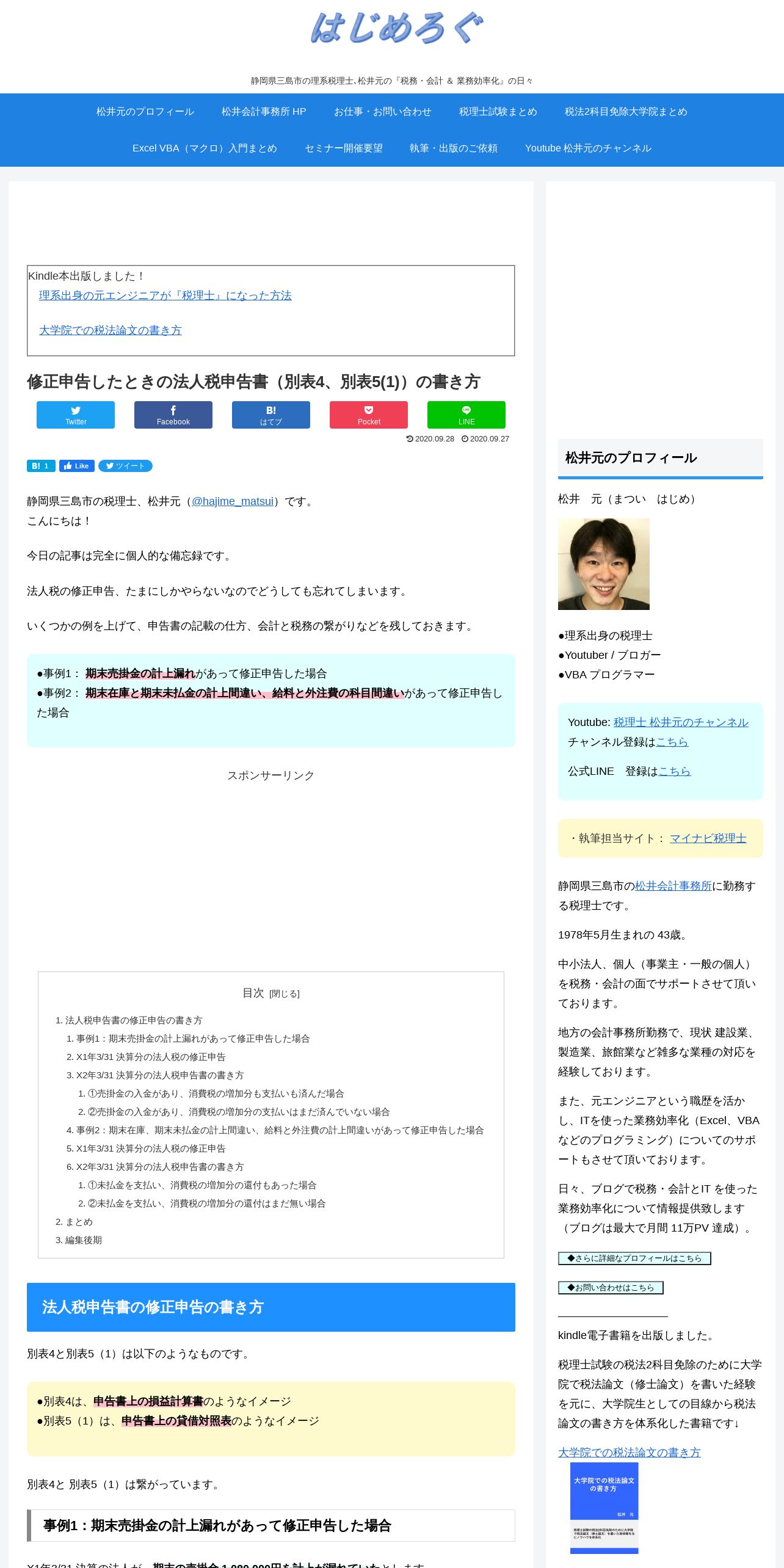Save article to Pocket

click(369, 415)
